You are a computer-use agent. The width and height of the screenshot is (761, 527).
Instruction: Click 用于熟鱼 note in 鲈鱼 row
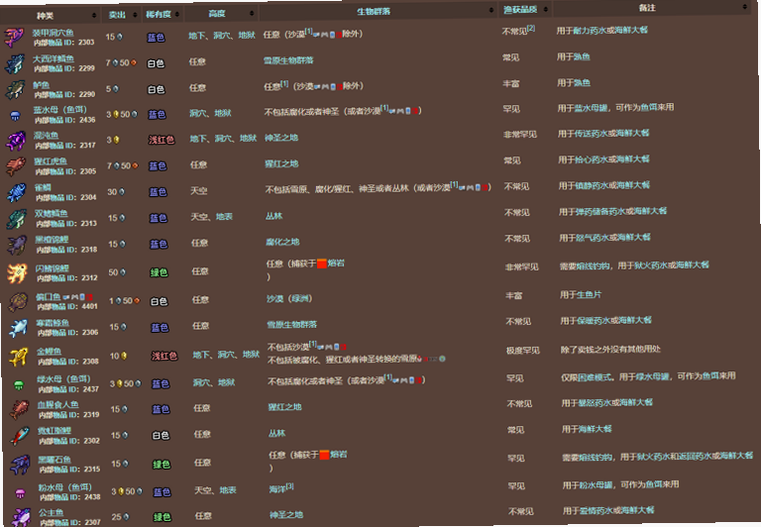point(574,83)
